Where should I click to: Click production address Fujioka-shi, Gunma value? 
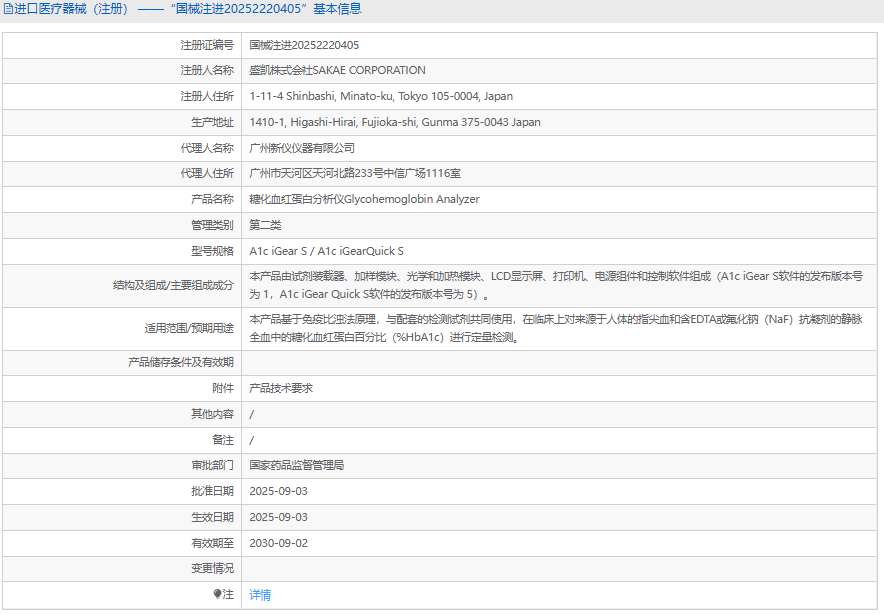click(x=394, y=123)
